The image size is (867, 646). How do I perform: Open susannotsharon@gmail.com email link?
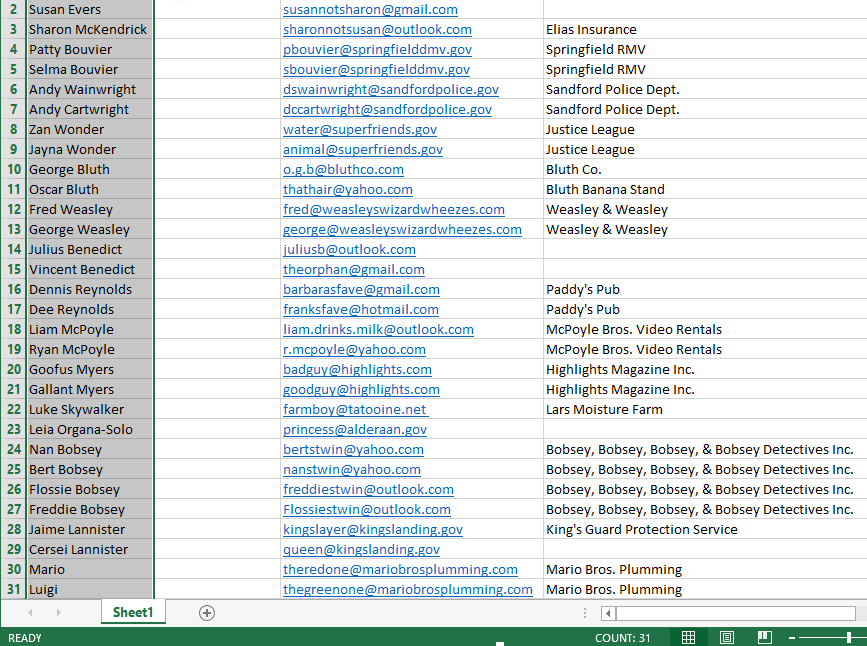pyautogui.click(x=370, y=9)
